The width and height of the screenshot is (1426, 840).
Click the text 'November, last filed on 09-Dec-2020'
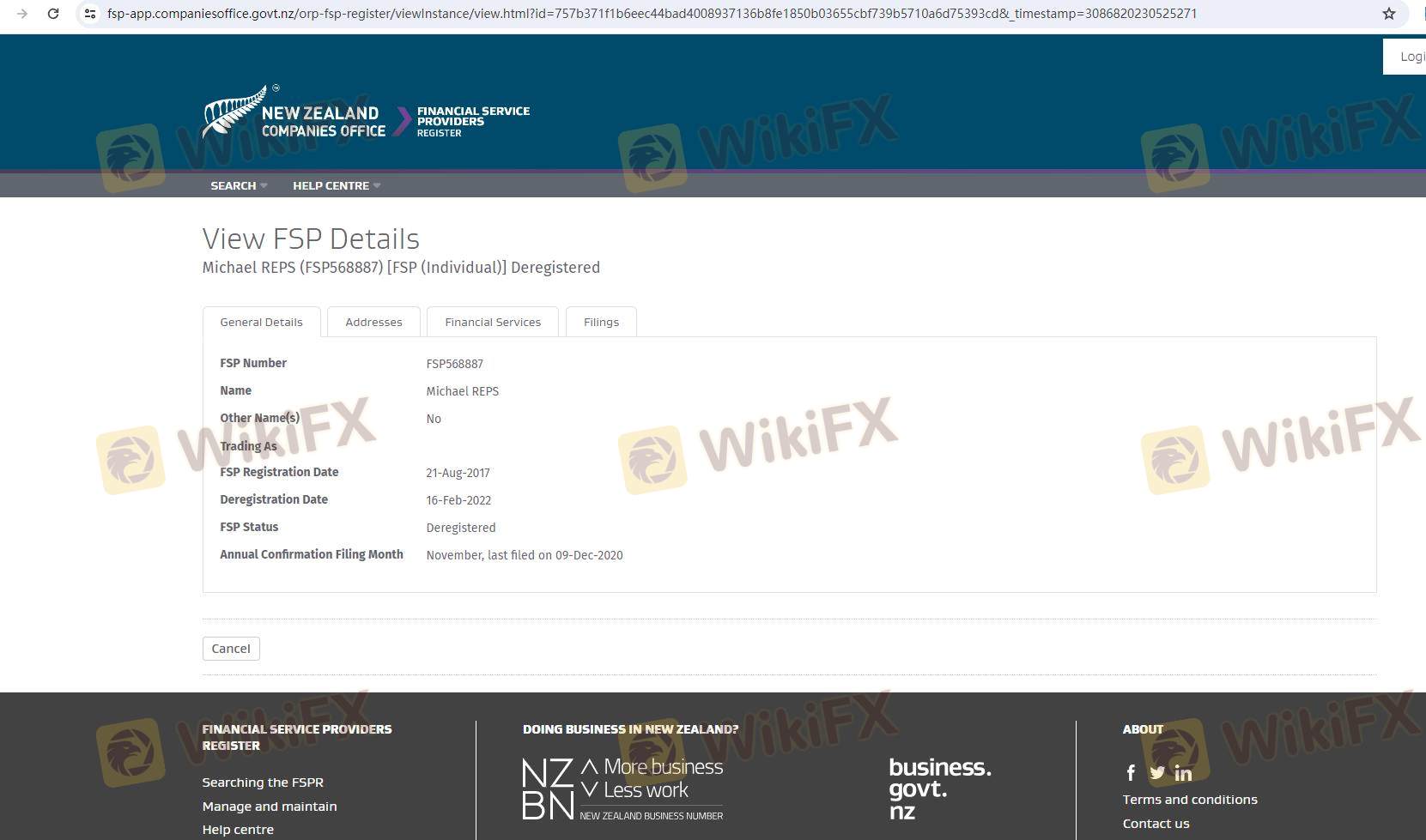pyautogui.click(x=525, y=555)
